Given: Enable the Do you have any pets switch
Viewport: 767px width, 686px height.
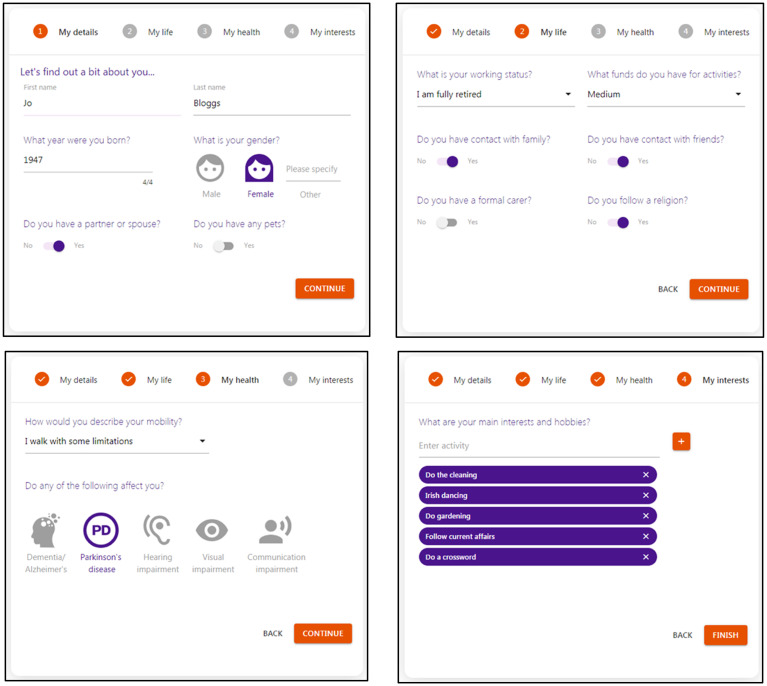Looking at the screenshot, I should (x=224, y=246).
